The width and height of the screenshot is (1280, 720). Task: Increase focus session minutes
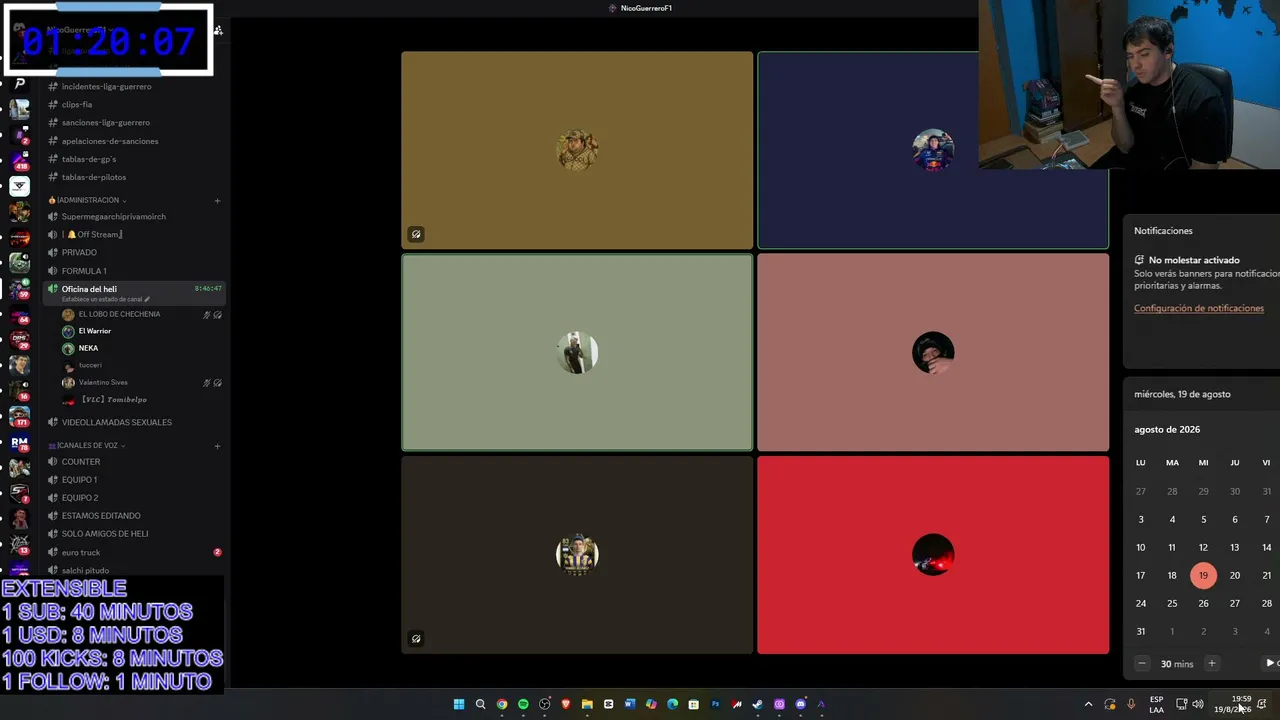click(x=1211, y=663)
